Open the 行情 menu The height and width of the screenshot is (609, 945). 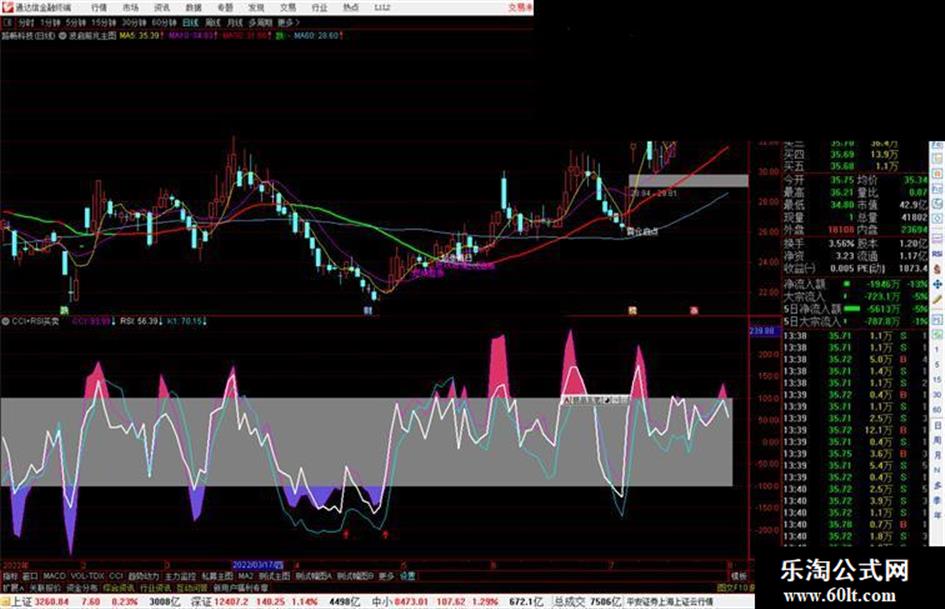pos(99,7)
